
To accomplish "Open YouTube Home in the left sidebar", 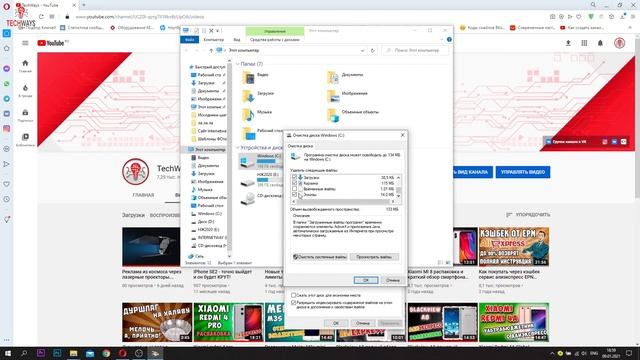I will tap(25, 66).
